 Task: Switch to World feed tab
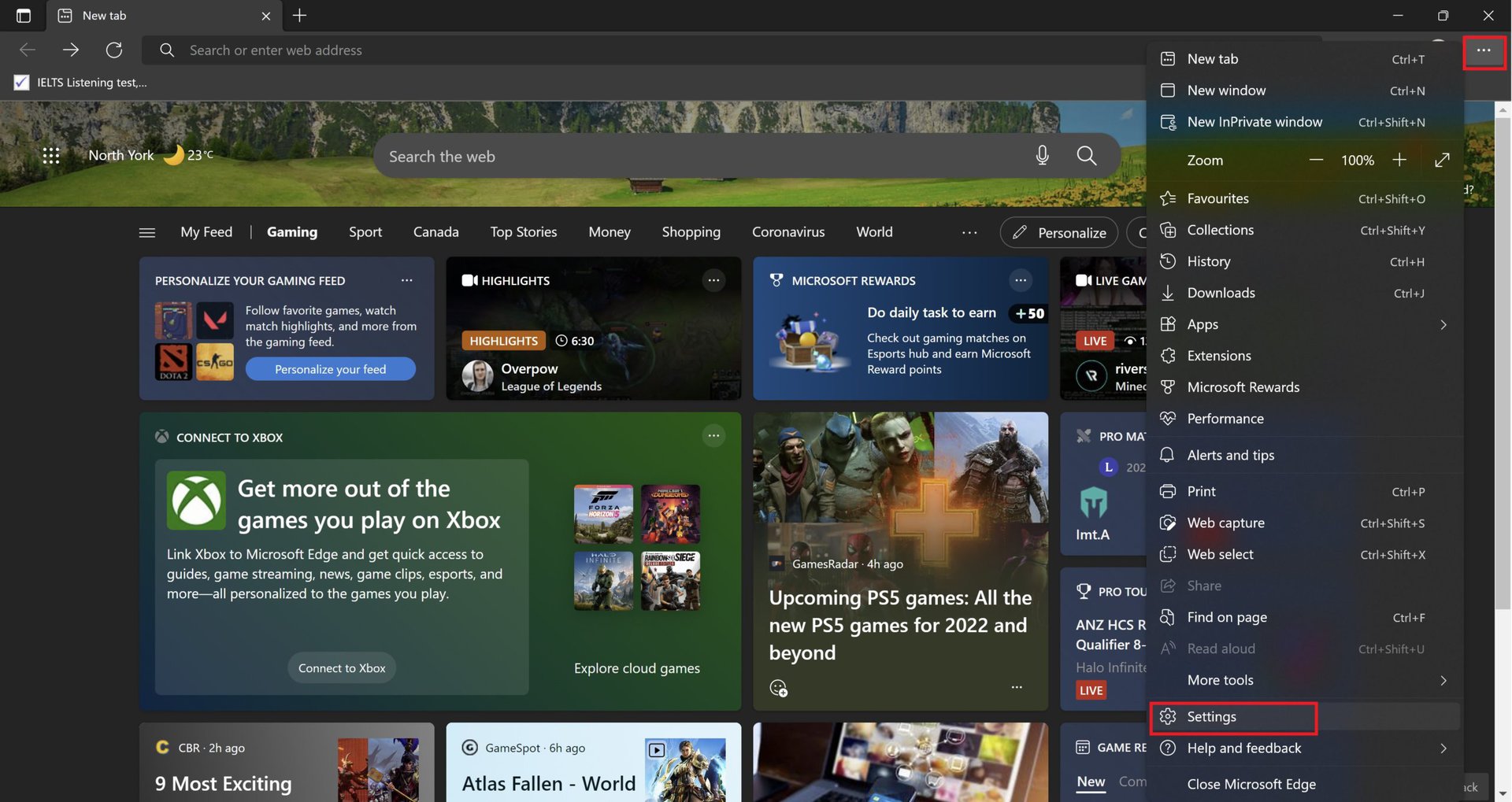point(874,232)
